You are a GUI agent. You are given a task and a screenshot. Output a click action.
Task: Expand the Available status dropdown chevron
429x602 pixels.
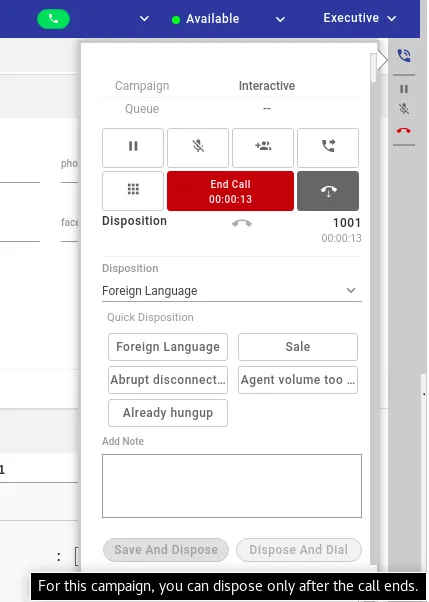280,19
